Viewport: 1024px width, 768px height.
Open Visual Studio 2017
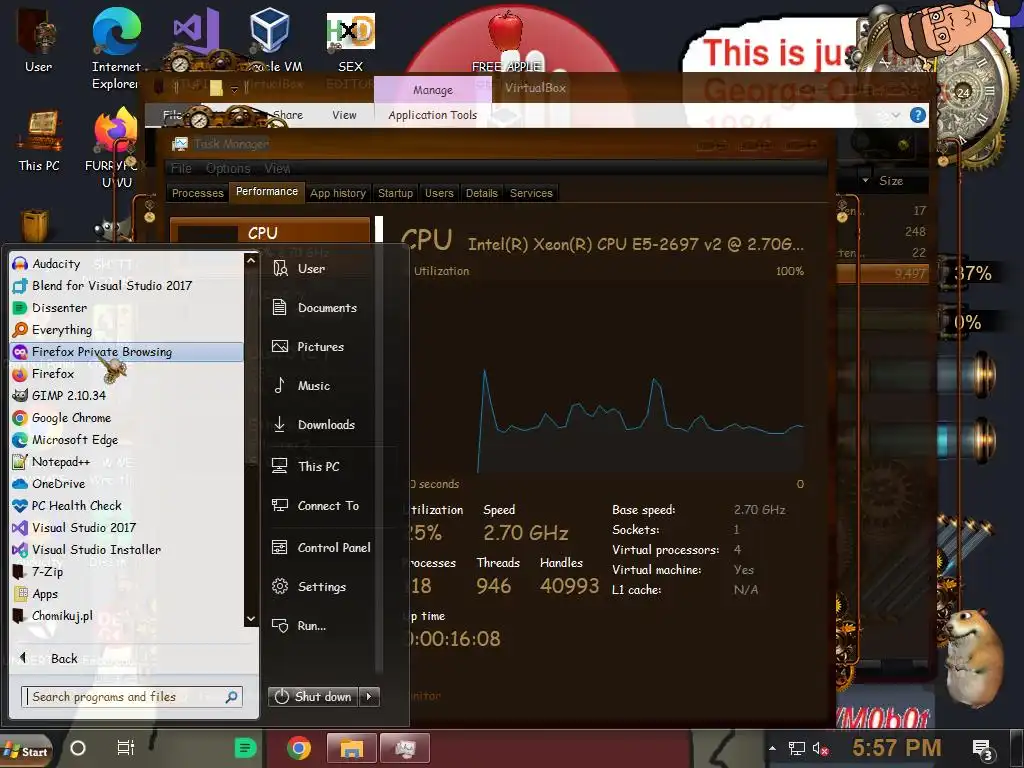(127, 528)
